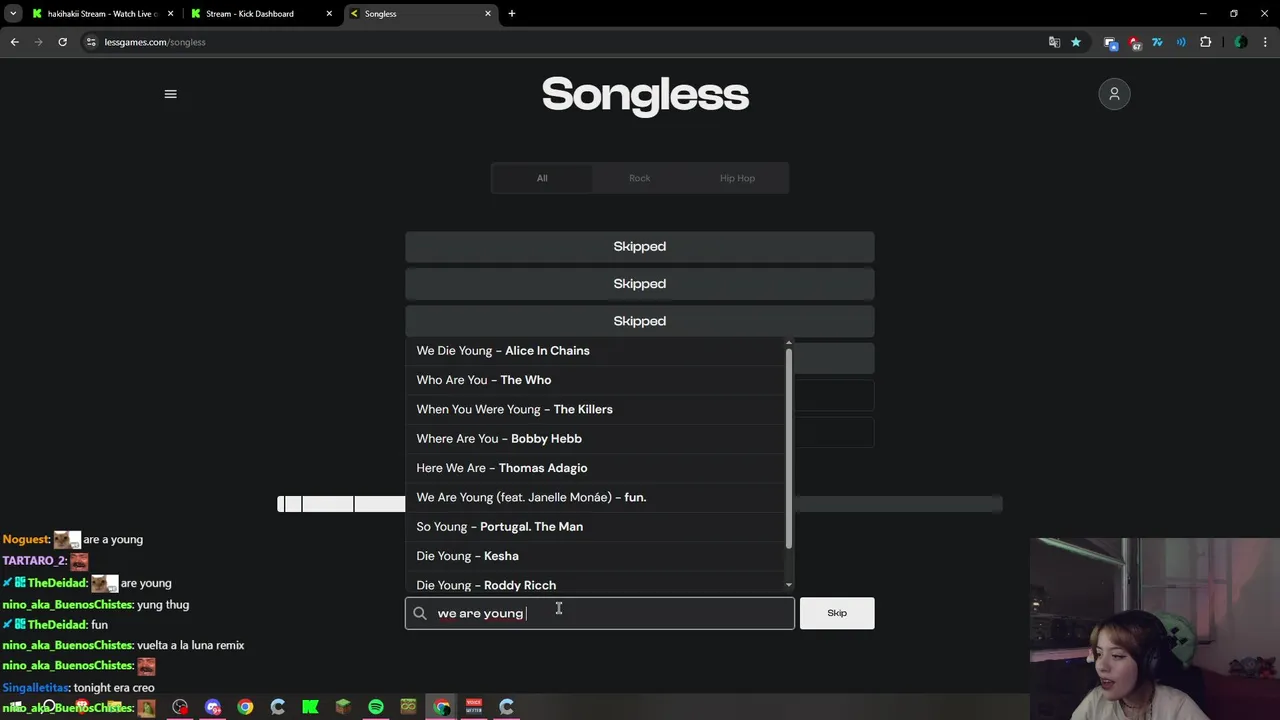Close the Songless tab
The height and width of the screenshot is (720, 1280).
coord(488,14)
